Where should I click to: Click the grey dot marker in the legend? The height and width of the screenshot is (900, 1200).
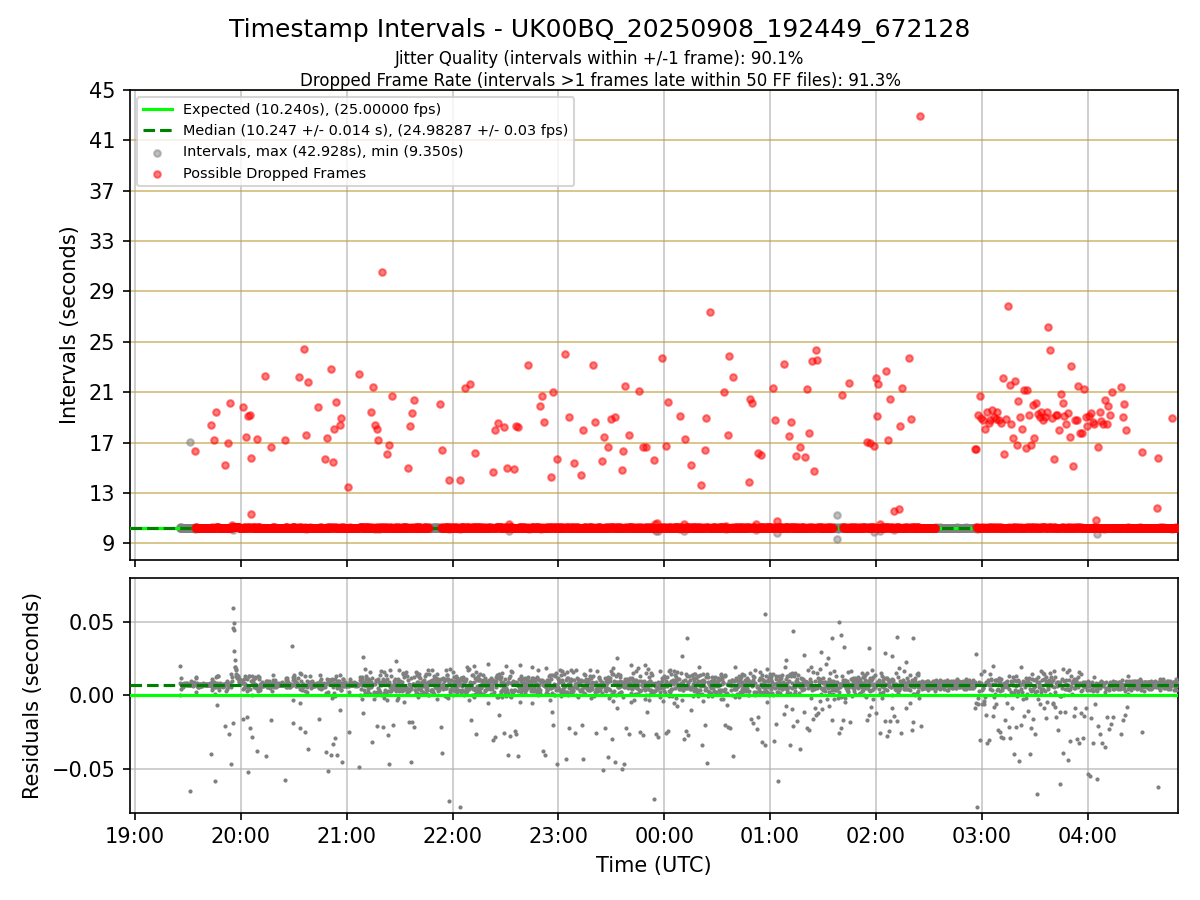(158, 152)
